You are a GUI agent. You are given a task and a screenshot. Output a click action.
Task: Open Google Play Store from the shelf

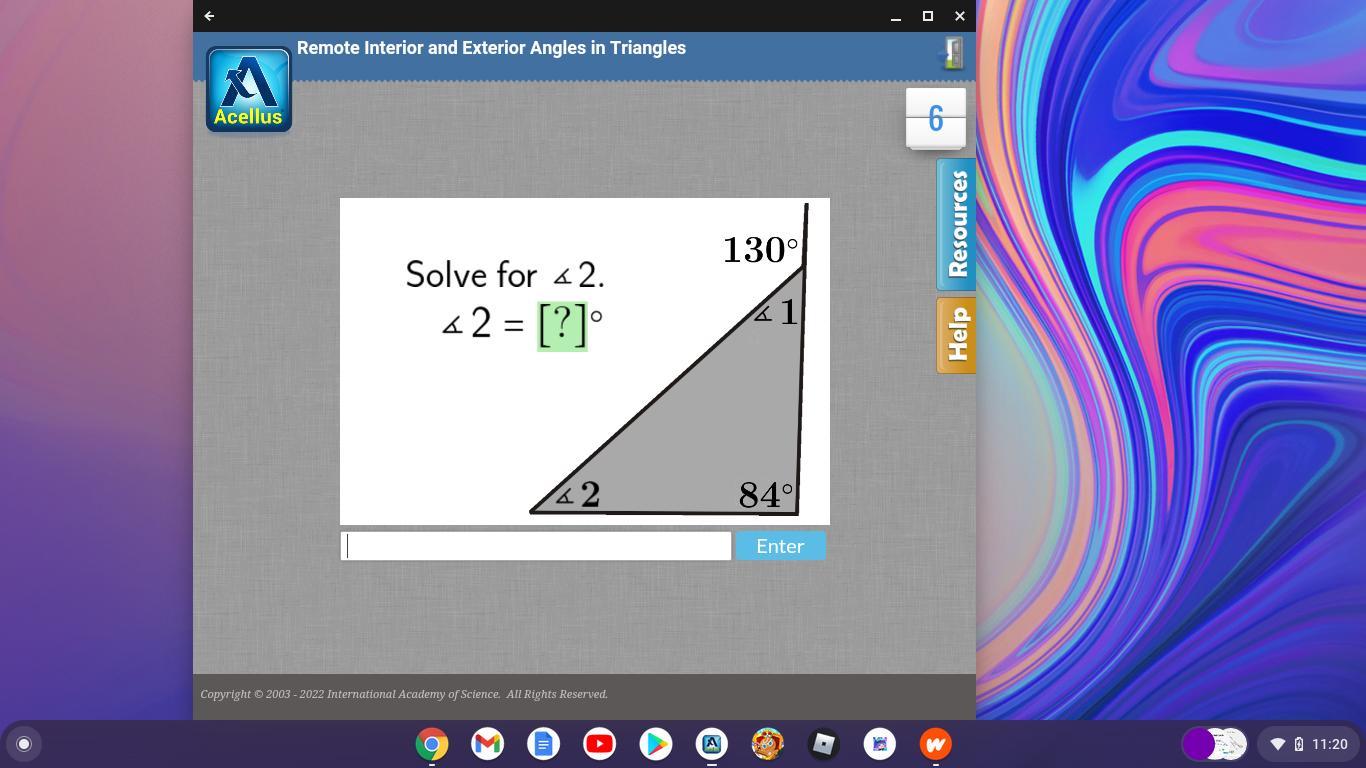point(656,744)
